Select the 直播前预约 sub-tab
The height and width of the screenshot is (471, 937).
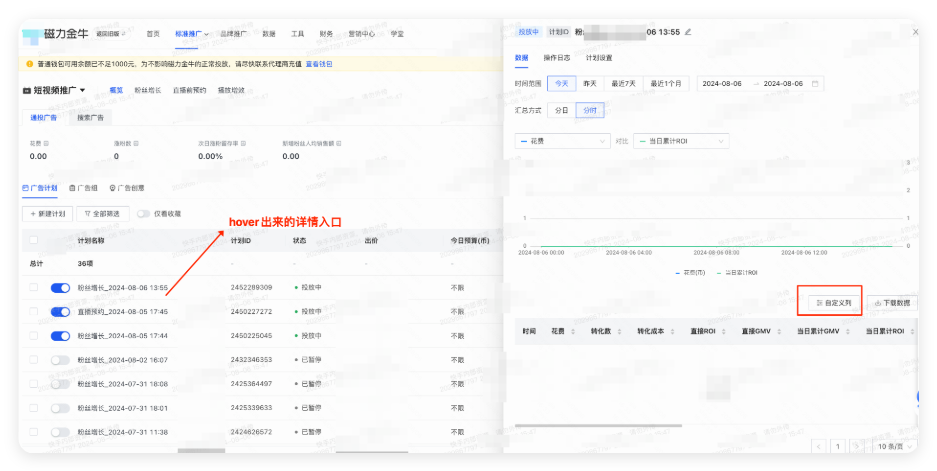point(189,90)
